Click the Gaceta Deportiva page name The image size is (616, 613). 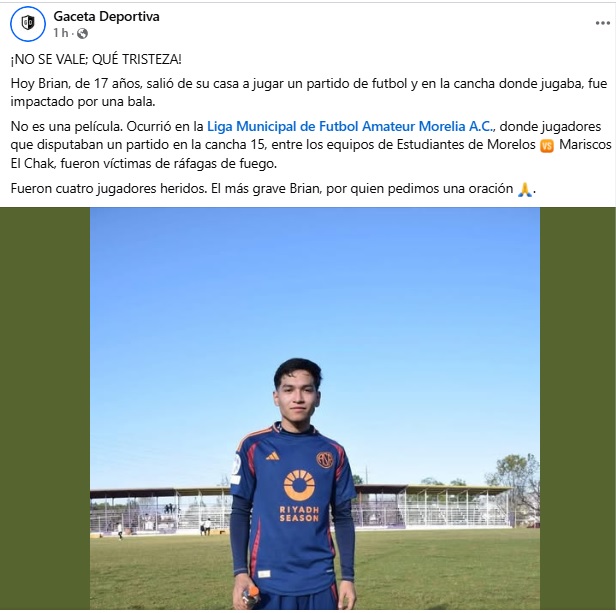point(106,17)
